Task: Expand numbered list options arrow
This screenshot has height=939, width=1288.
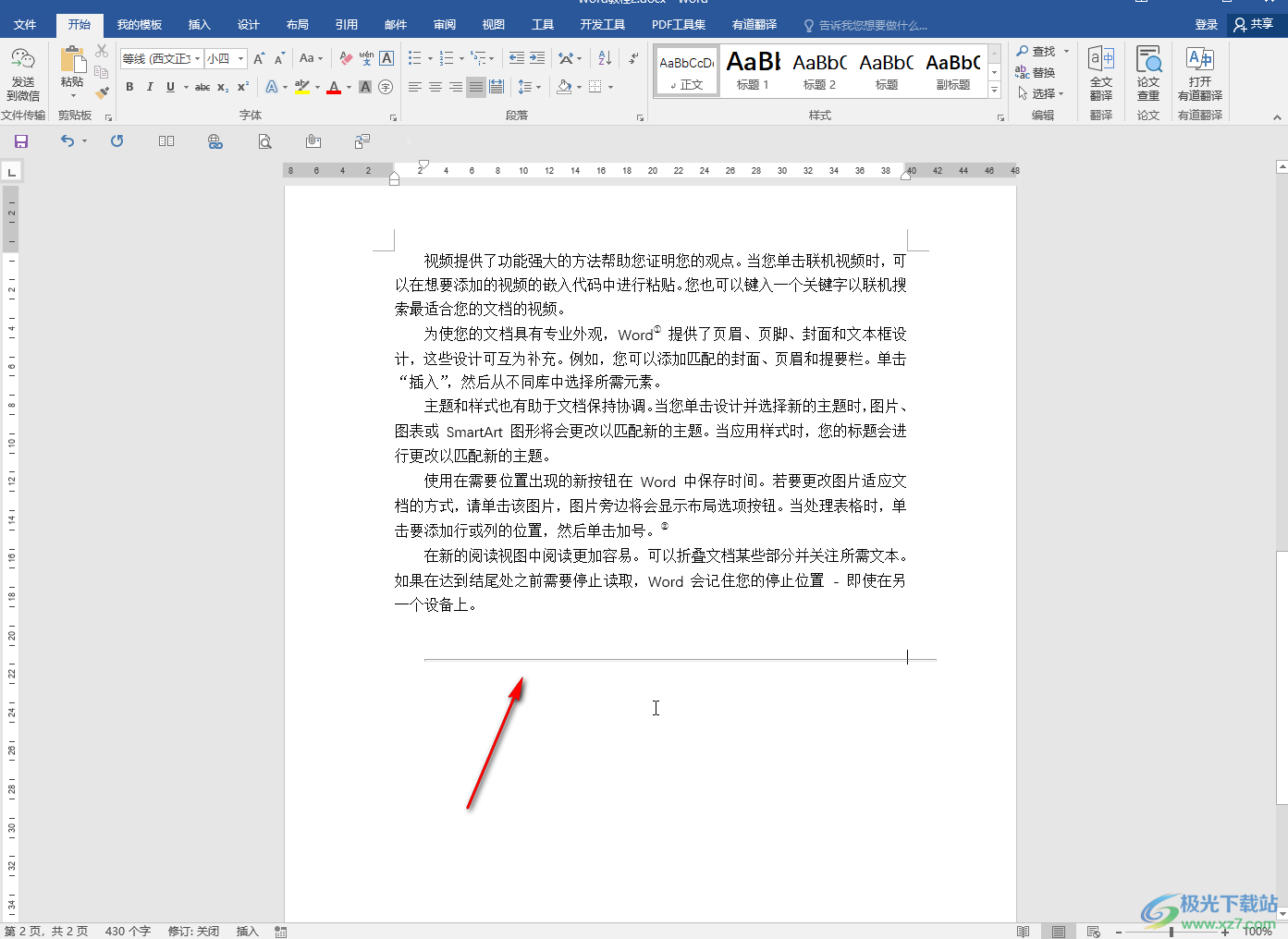Action: pos(461,58)
